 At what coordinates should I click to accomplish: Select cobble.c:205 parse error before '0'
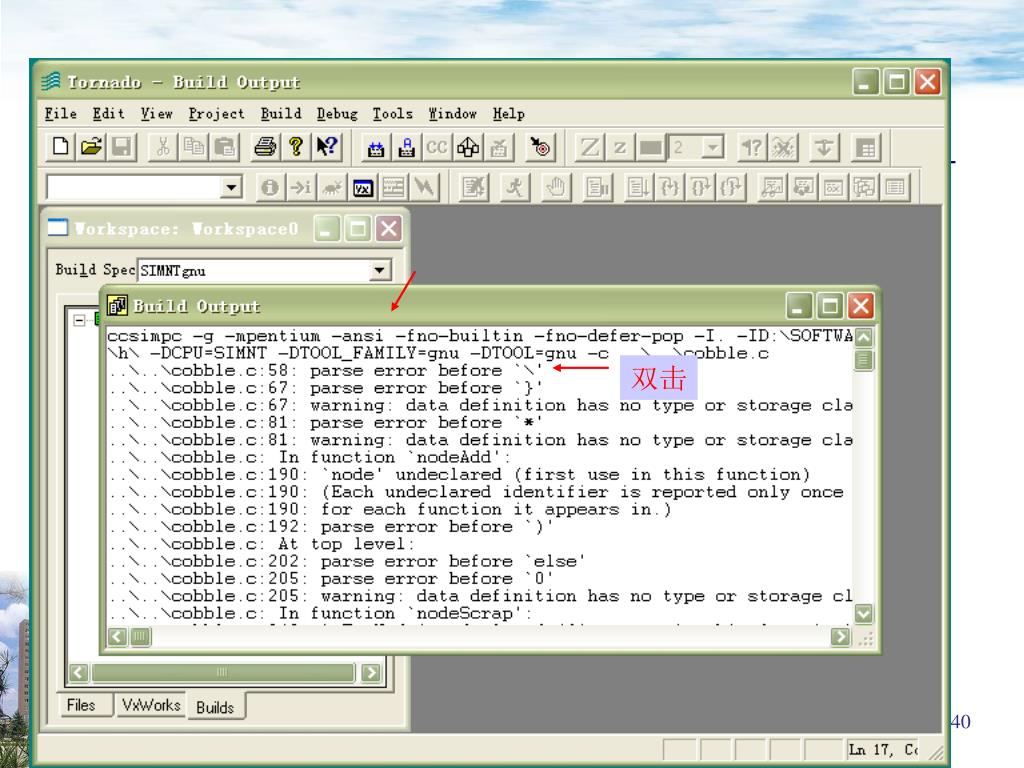coord(331,579)
